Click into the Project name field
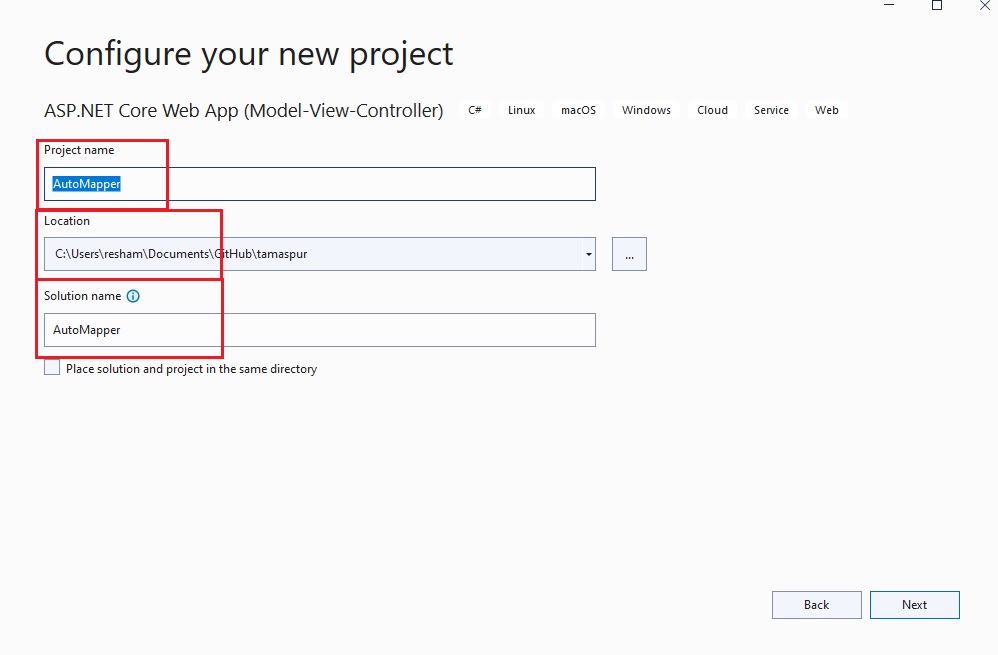This screenshot has height=655, width=998. [x=320, y=184]
